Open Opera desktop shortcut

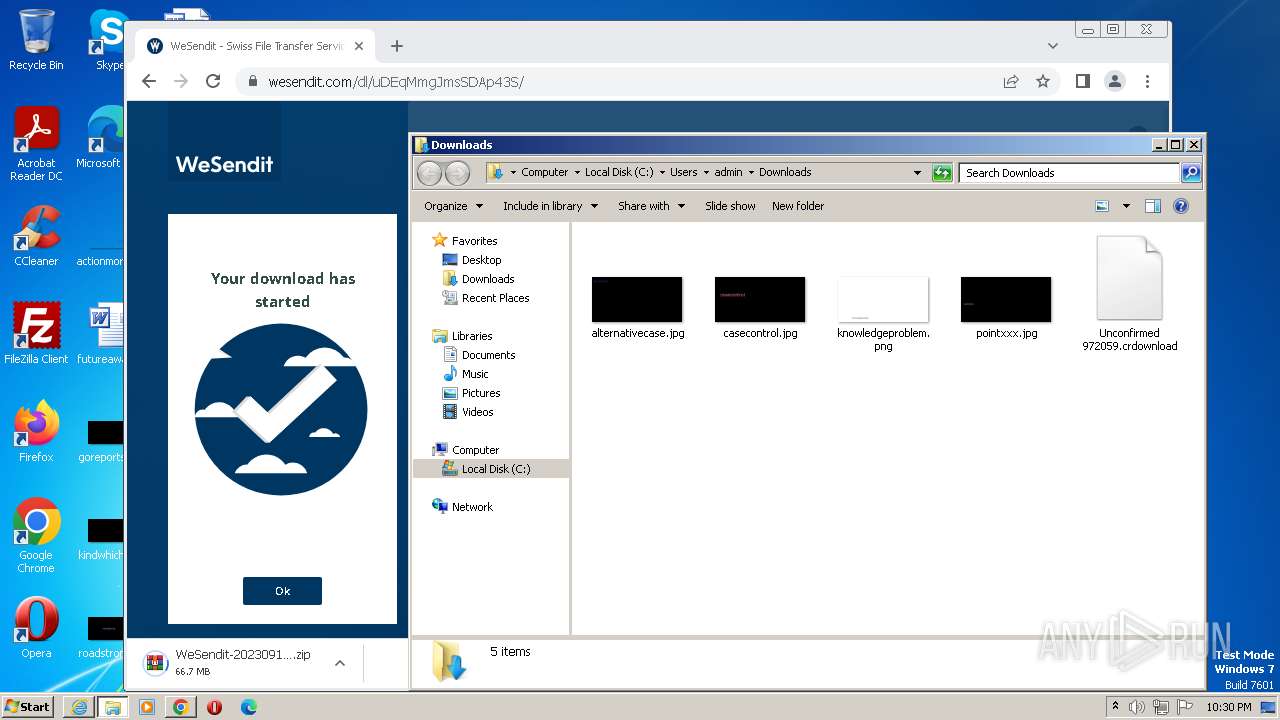36,628
